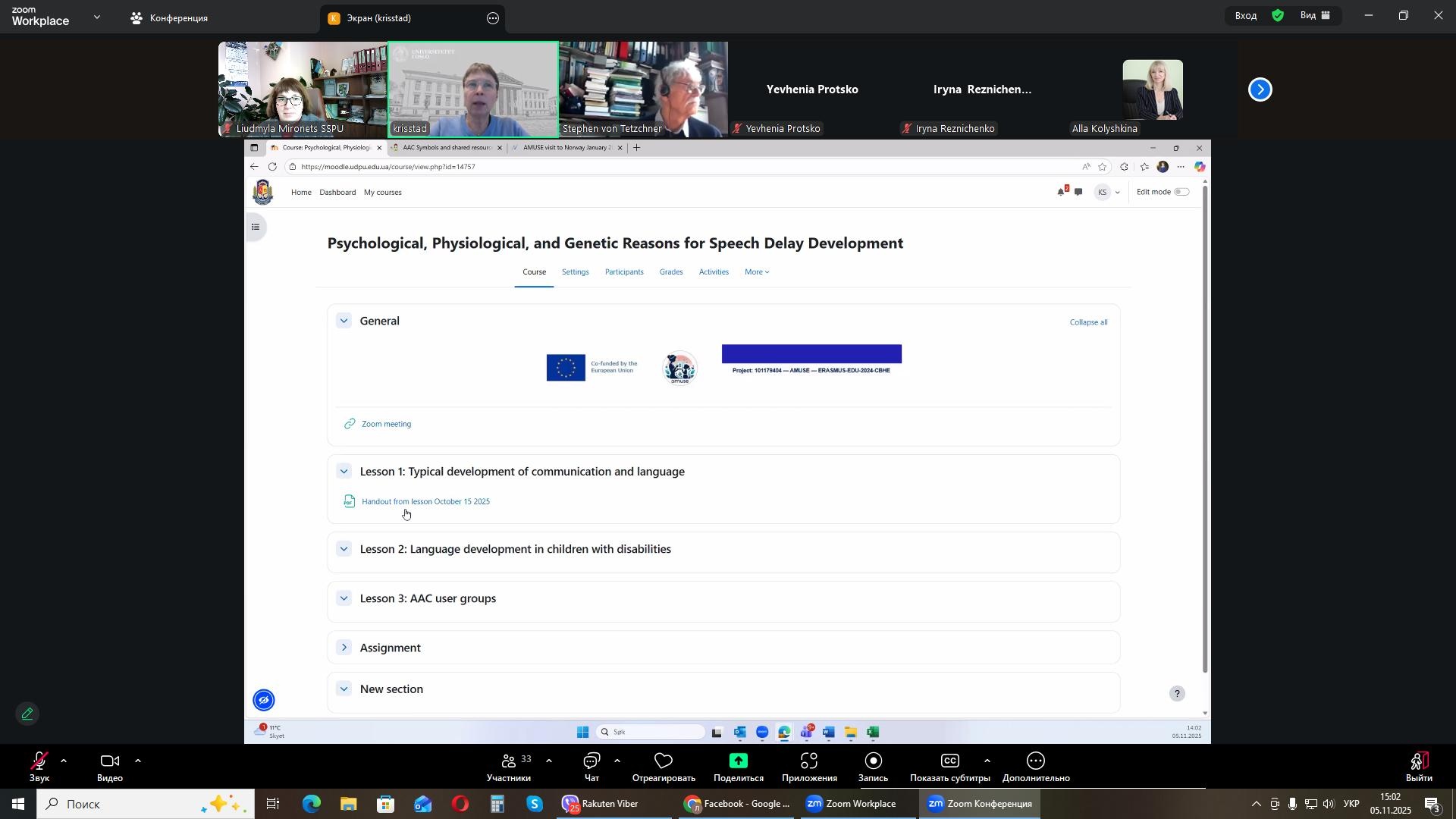Select Stephen von Tetzchner's video thumbnail
The height and width of the screenshot is (819, 1456).
click(643, 89)
